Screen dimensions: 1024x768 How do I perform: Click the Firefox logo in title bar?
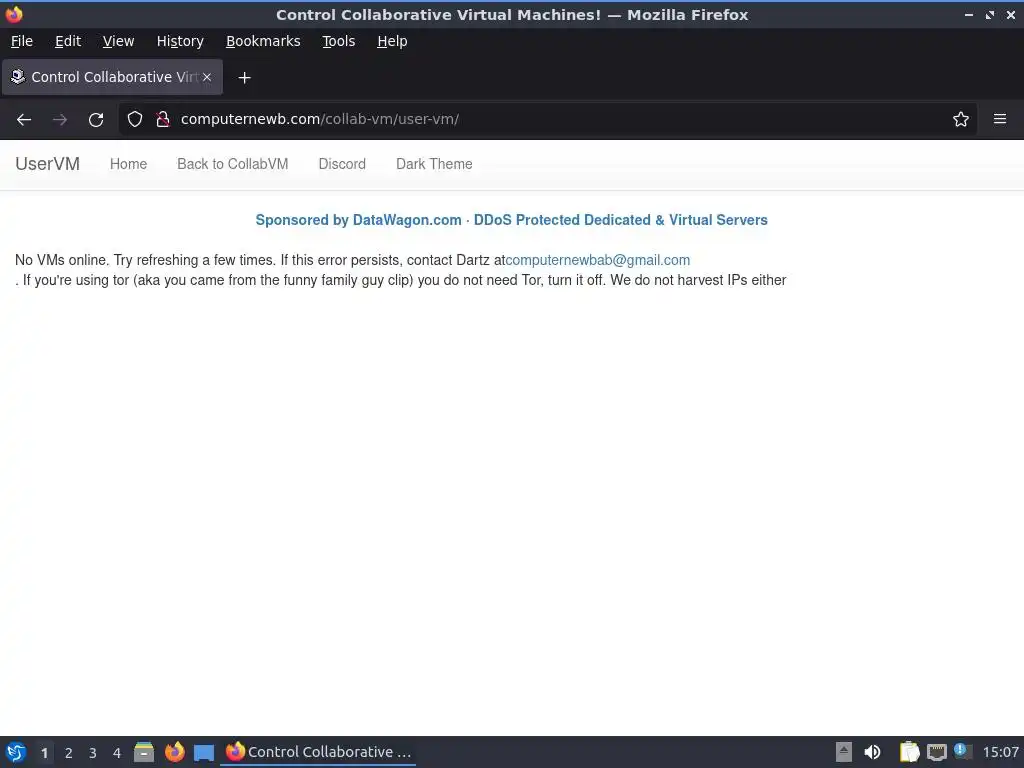pos(14,14)
